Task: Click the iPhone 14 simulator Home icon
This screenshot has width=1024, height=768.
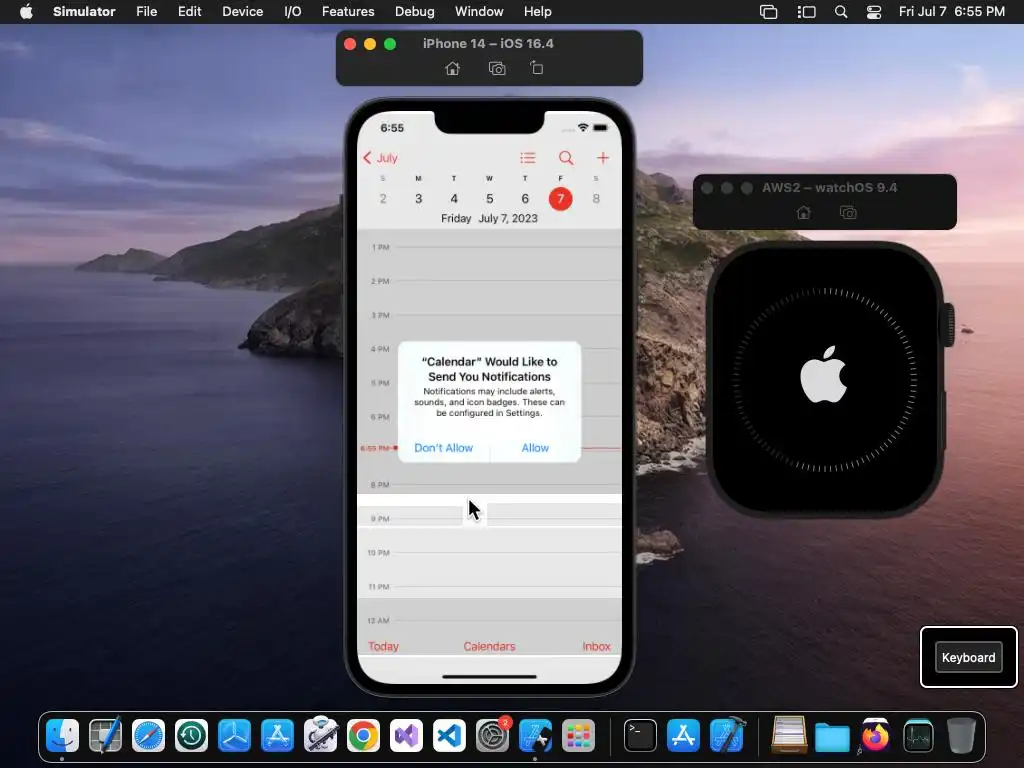Action: [453, 69]
